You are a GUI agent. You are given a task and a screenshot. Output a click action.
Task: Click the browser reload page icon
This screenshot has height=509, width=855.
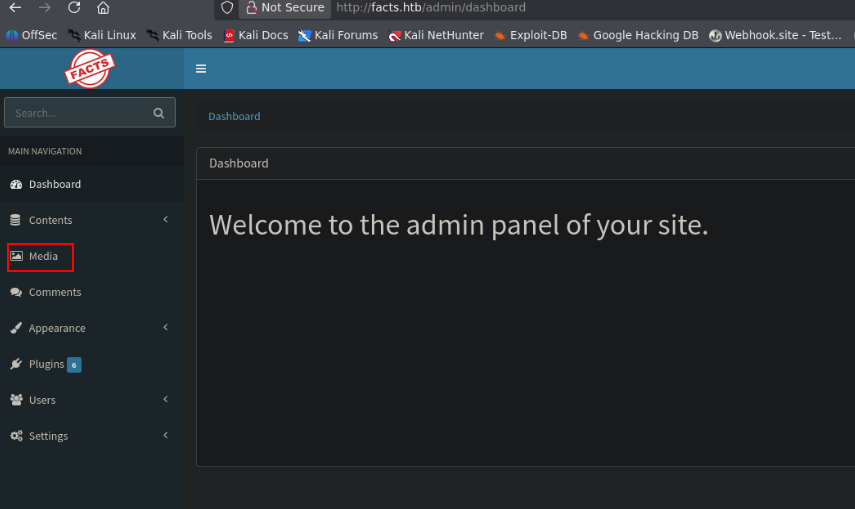(x=74, y=8)
